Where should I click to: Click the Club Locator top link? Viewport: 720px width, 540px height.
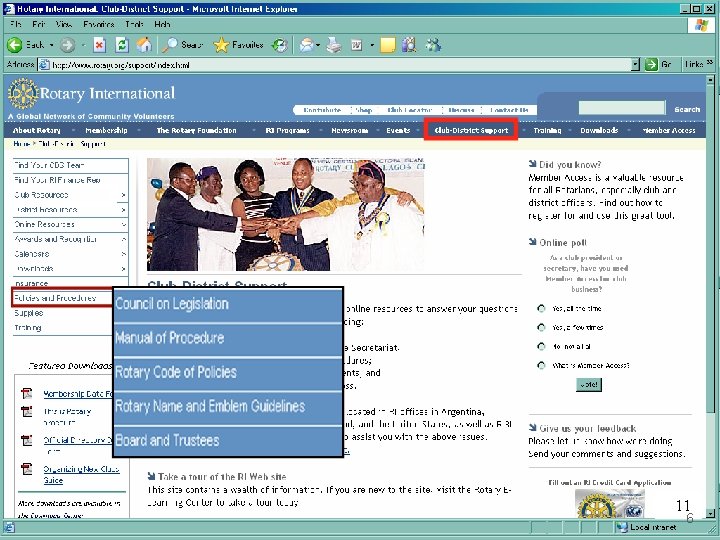tap(410, 110)
